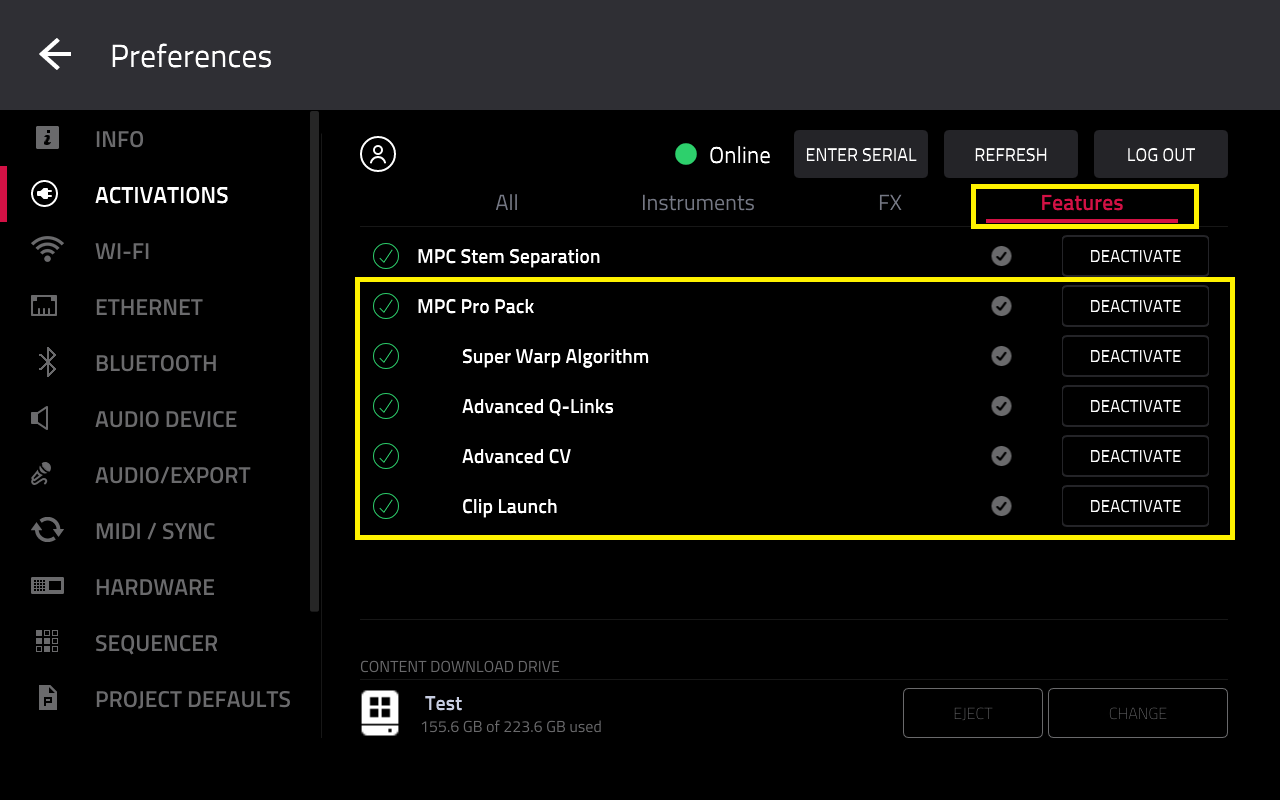Select the Activations plug icon

click(x=46, y=194)
